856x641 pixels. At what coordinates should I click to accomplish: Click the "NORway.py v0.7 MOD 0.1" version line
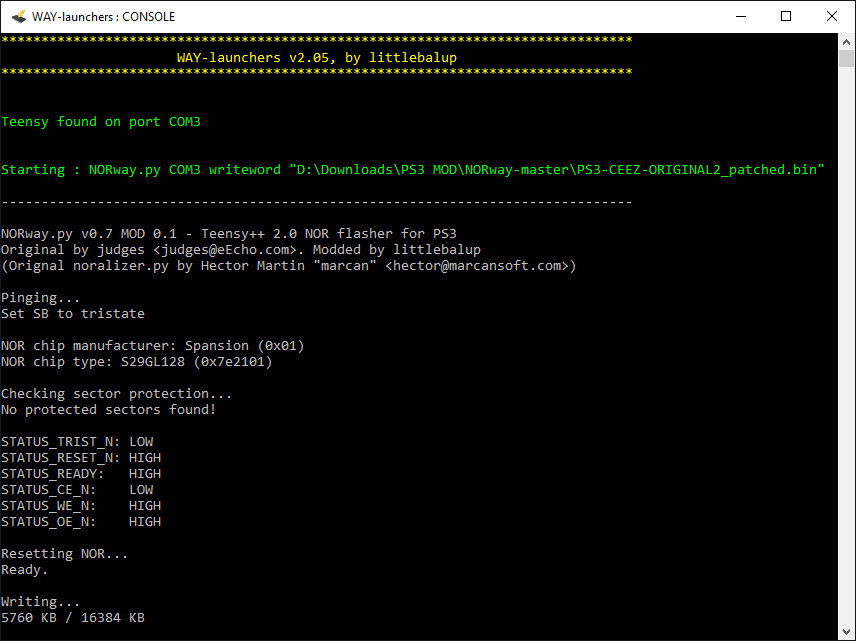point(229,234)
